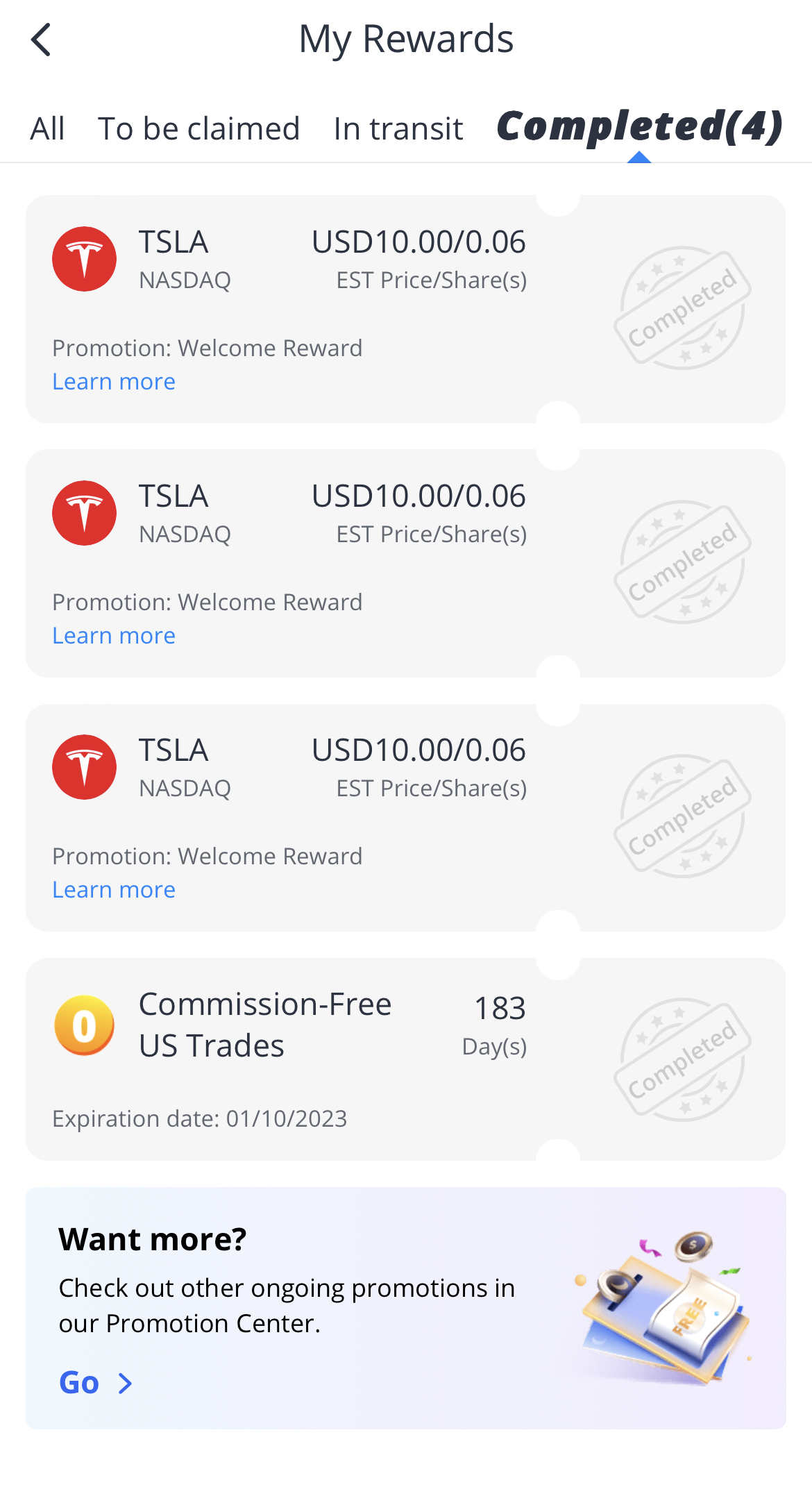This screenshot has height=1487, width=812.
Task: Tap the first TSLA Tesla logo
Action: tap(85, 259)
